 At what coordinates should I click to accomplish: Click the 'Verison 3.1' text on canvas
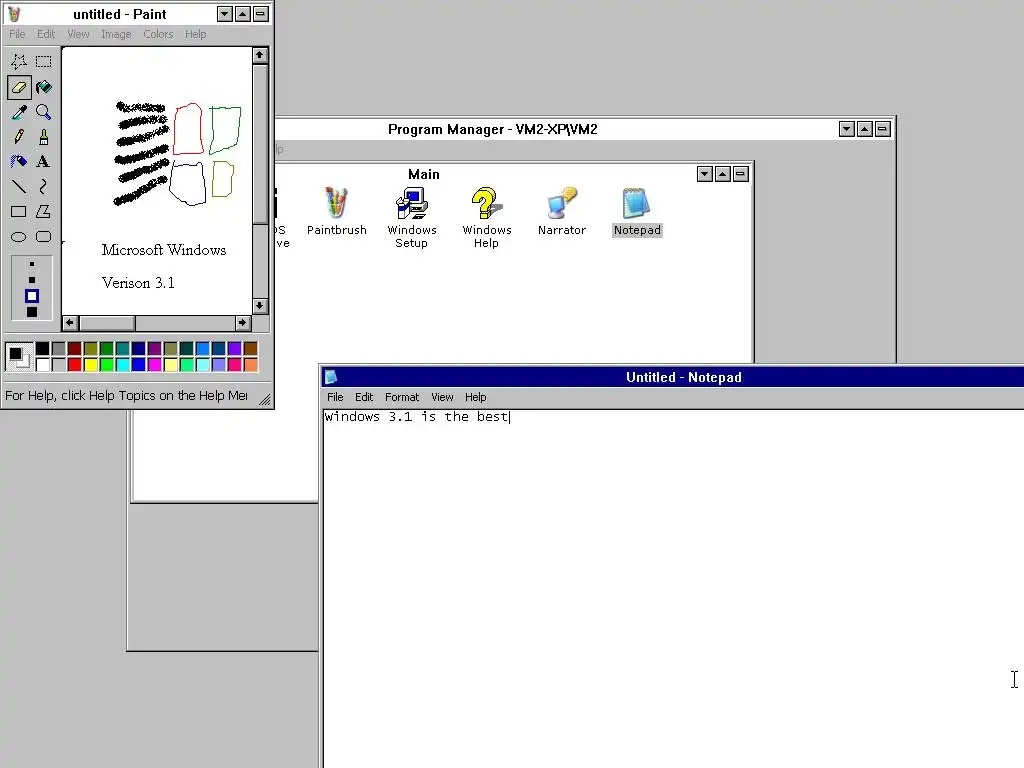coord(138,283)
